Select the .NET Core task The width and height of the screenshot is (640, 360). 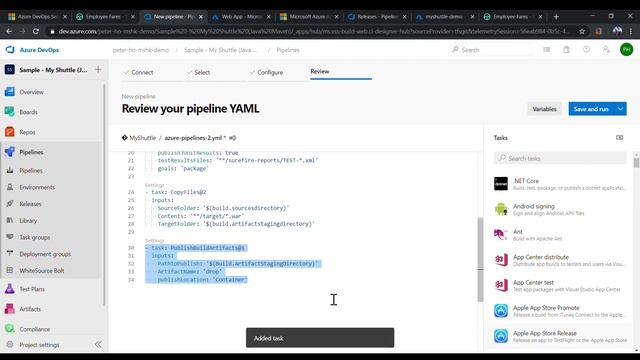(559, 184)
